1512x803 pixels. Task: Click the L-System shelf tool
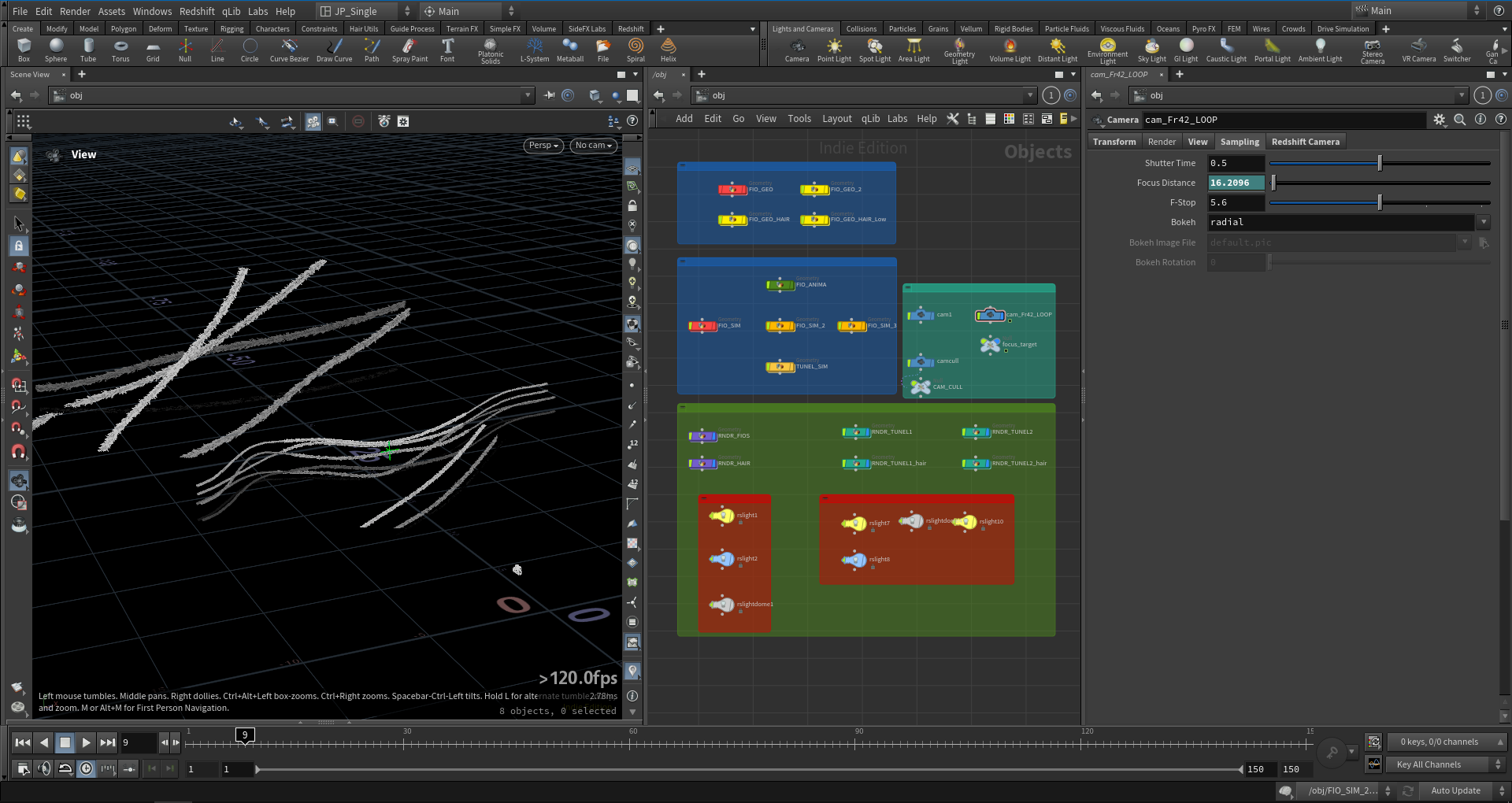(x=535, y=50)
